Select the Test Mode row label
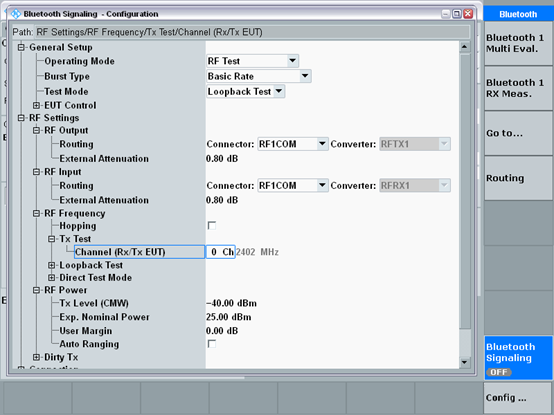 pyautogui.click(x=66, y=91)
